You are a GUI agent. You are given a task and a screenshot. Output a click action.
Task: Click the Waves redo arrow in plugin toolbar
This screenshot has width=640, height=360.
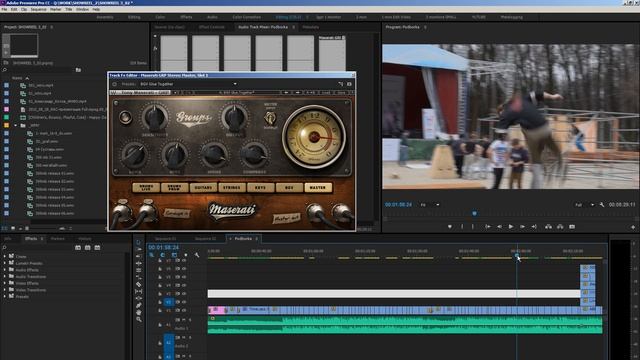(297, 93)
